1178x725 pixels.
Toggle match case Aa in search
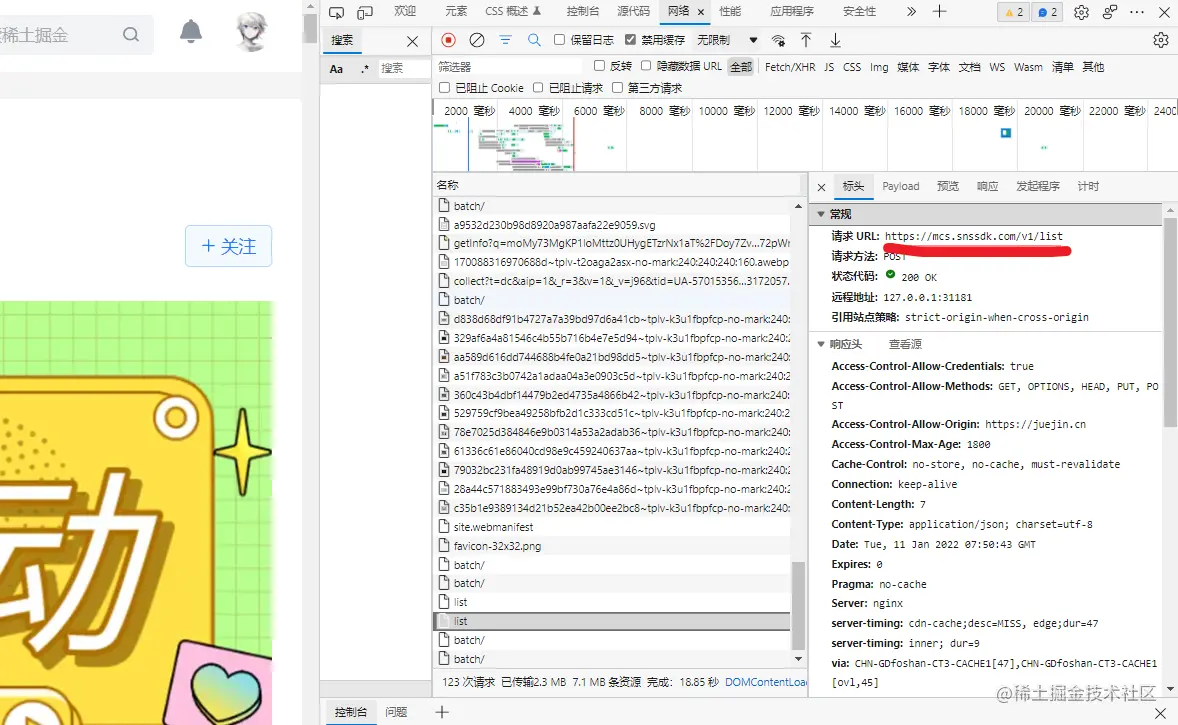tap(336, 69)
